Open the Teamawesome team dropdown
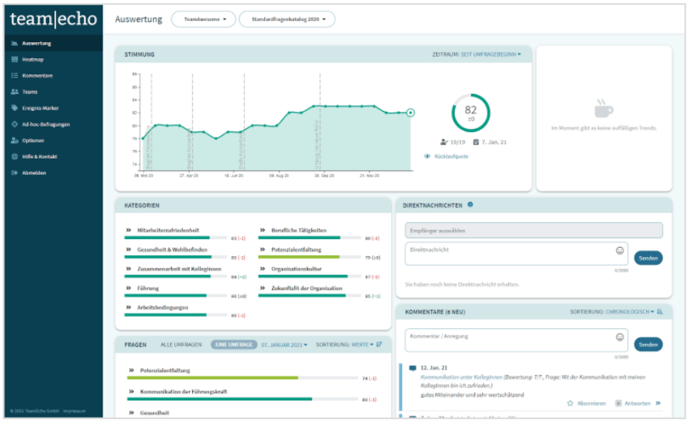The height and width of the screenshot is (423, 688). coord(204,19)
